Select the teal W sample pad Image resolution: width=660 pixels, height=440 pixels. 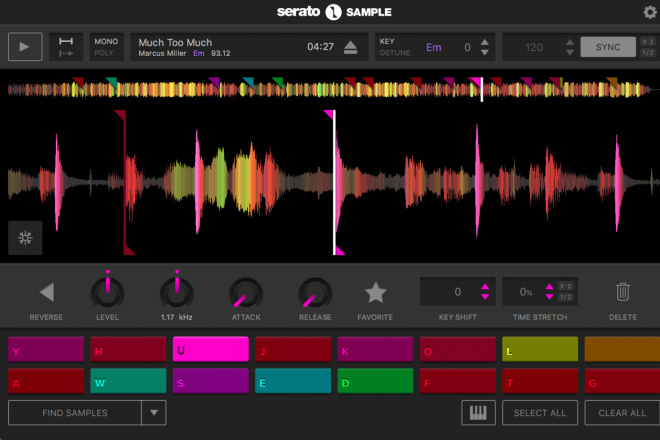click(128, 381)
